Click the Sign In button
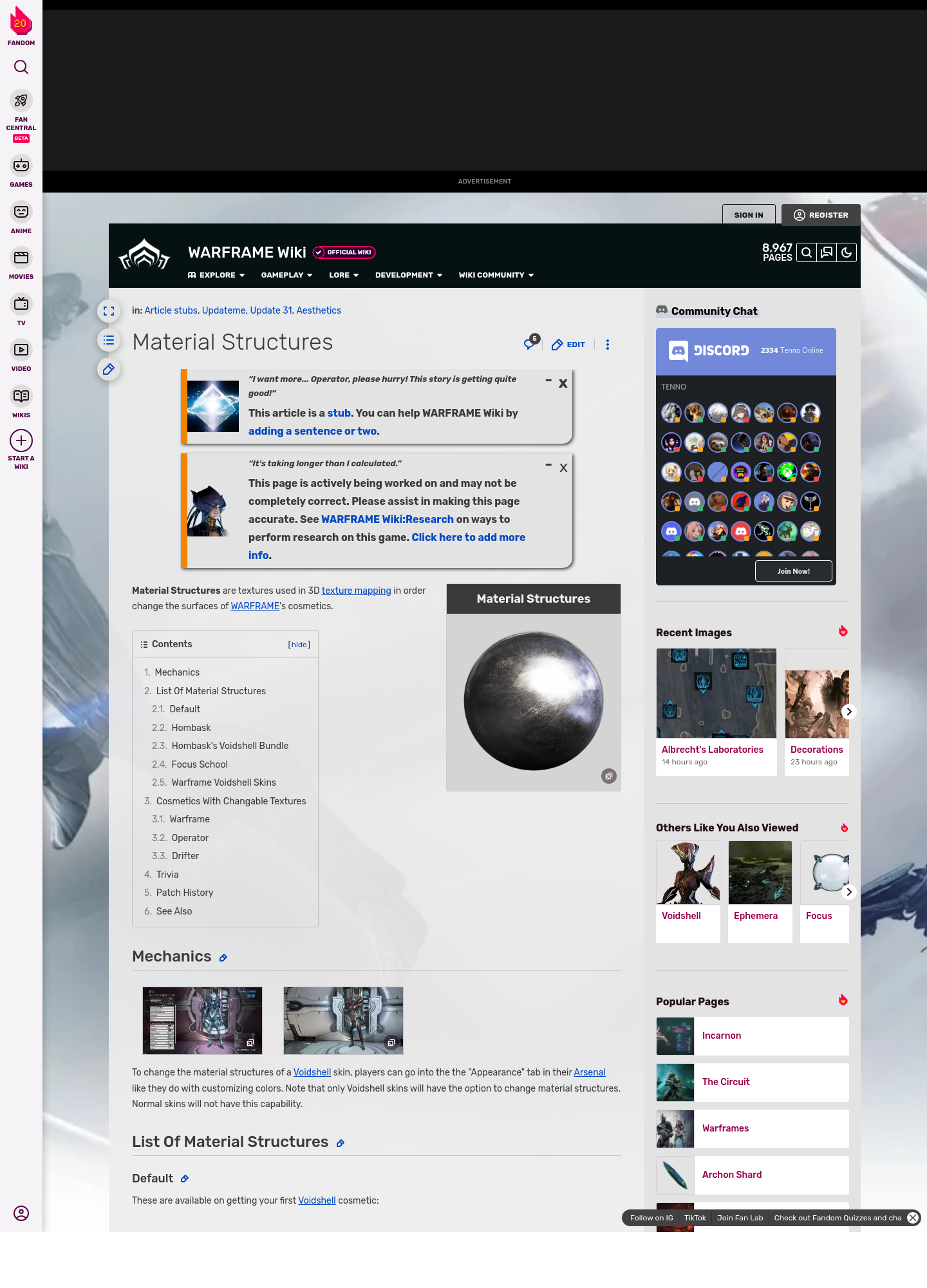The height and width of the screenshot is (1288, 927). pyautogui.click(x=749, y=215)
